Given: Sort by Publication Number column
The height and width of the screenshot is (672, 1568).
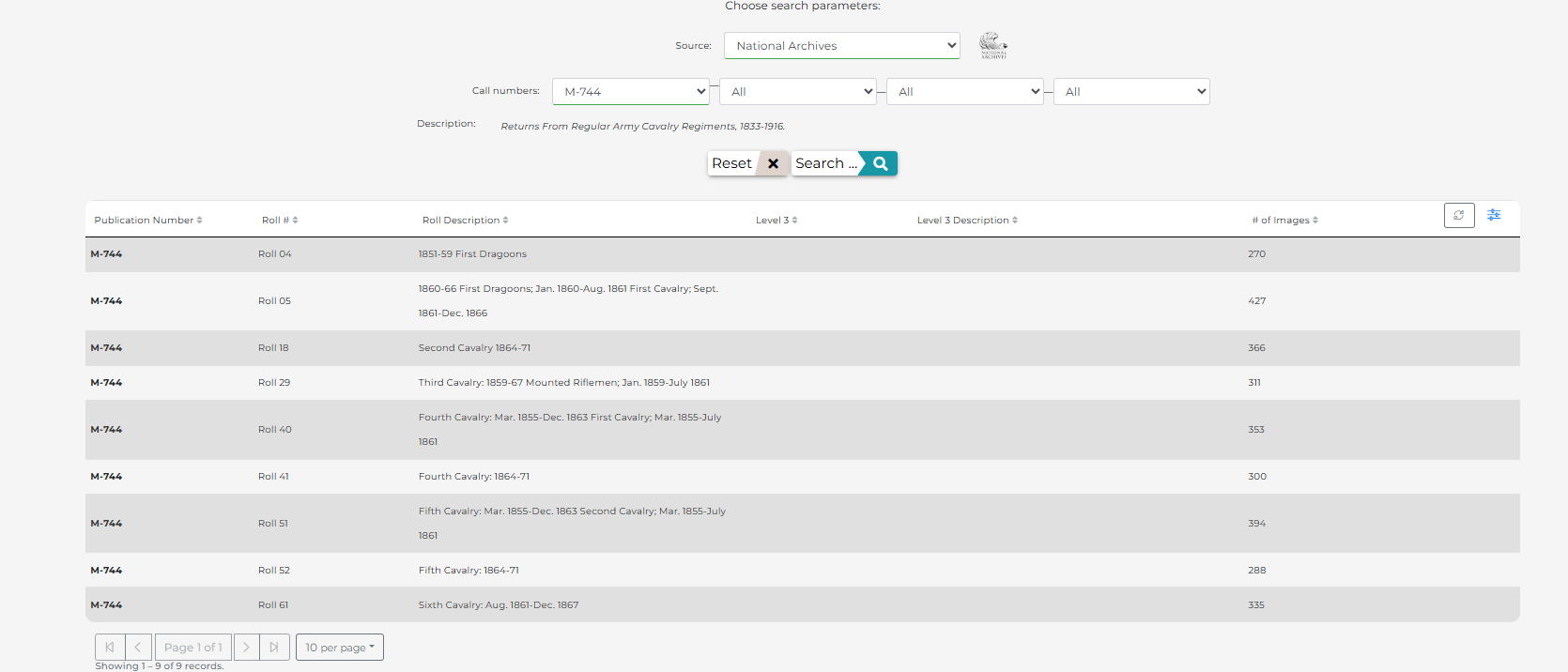Looking at the screenshot, I should [x=147, y=220].
